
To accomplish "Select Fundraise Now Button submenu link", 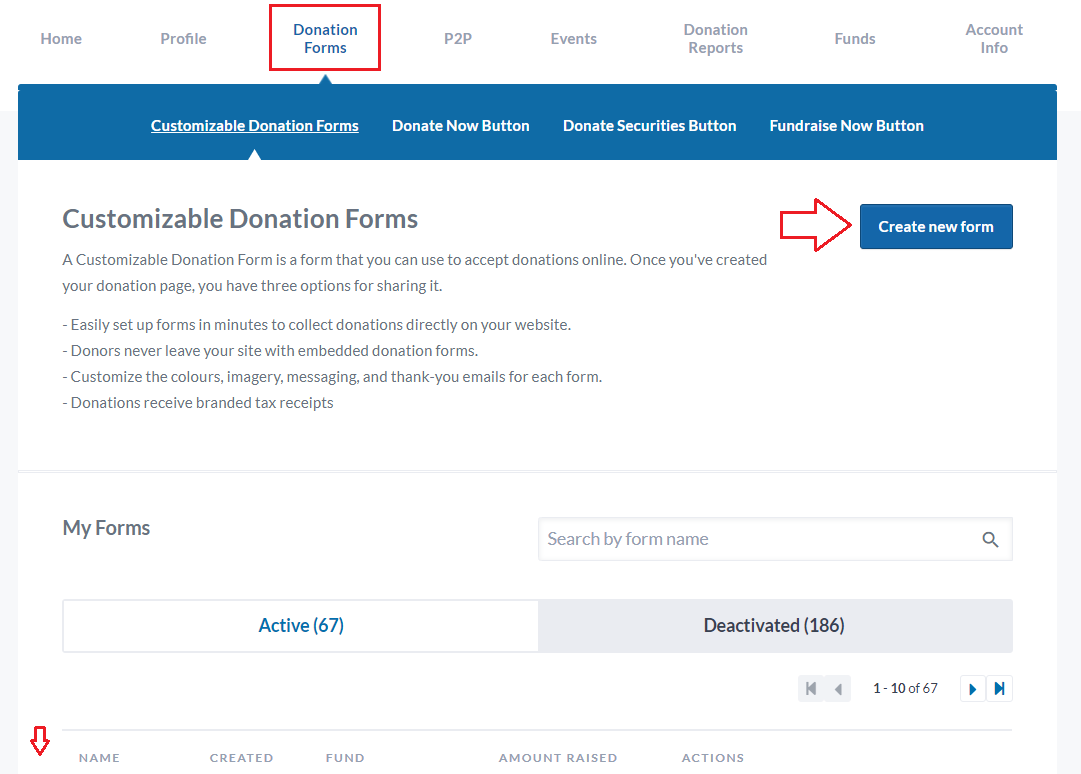I will [847, 126].
